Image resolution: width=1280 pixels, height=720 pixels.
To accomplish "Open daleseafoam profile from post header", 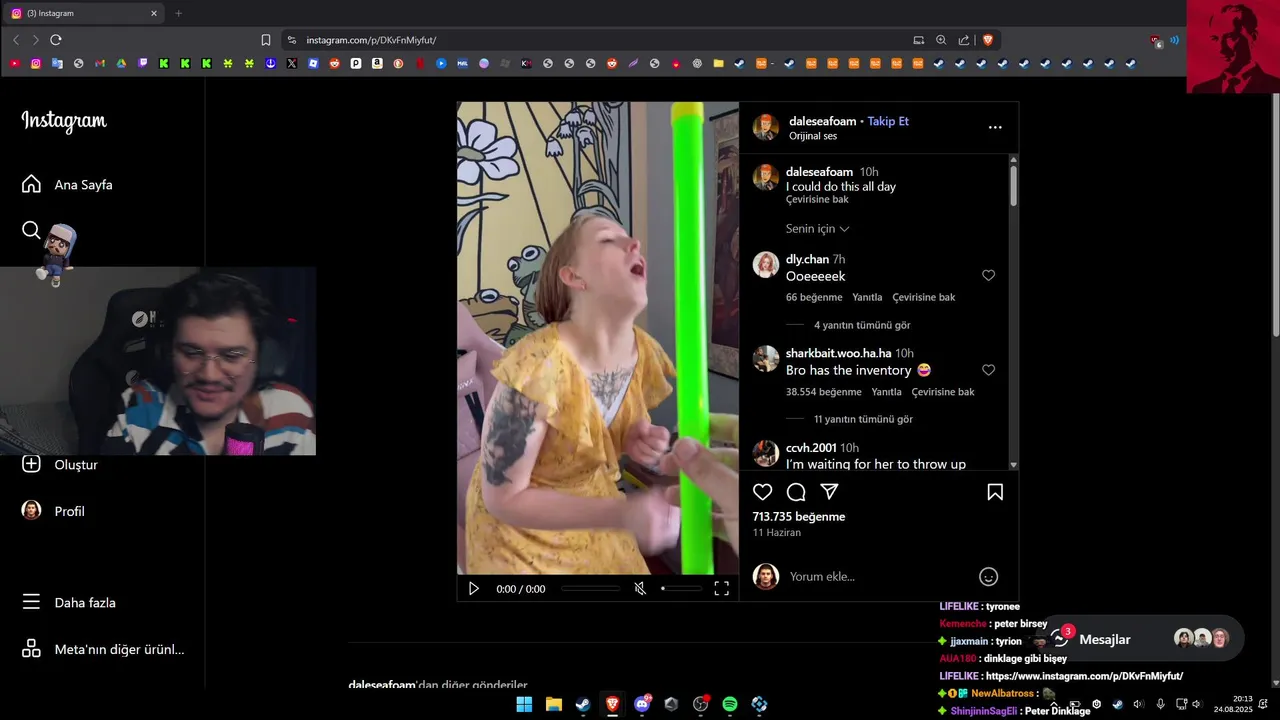I will [x=823, y=121].
